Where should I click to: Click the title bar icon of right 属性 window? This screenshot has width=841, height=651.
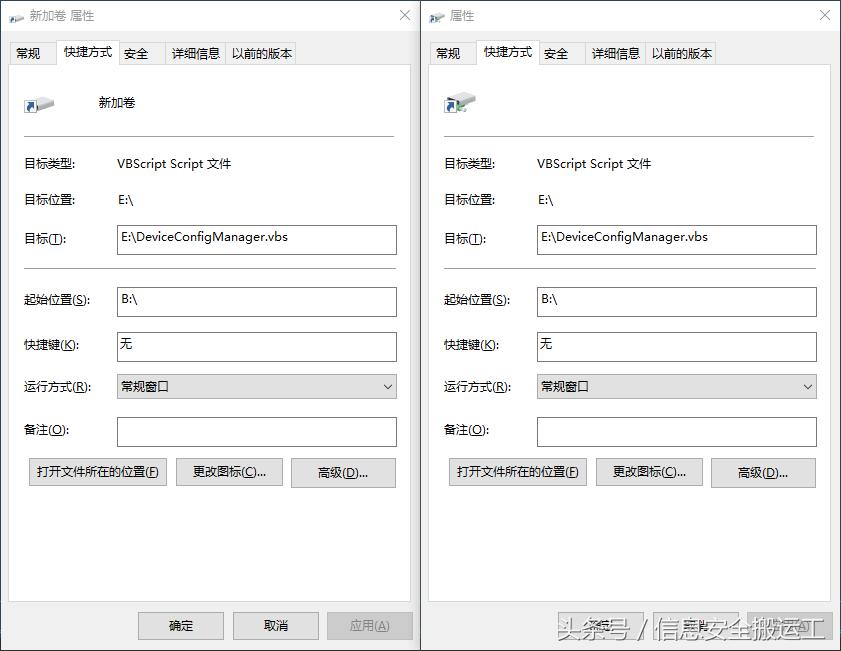point(436,15)
